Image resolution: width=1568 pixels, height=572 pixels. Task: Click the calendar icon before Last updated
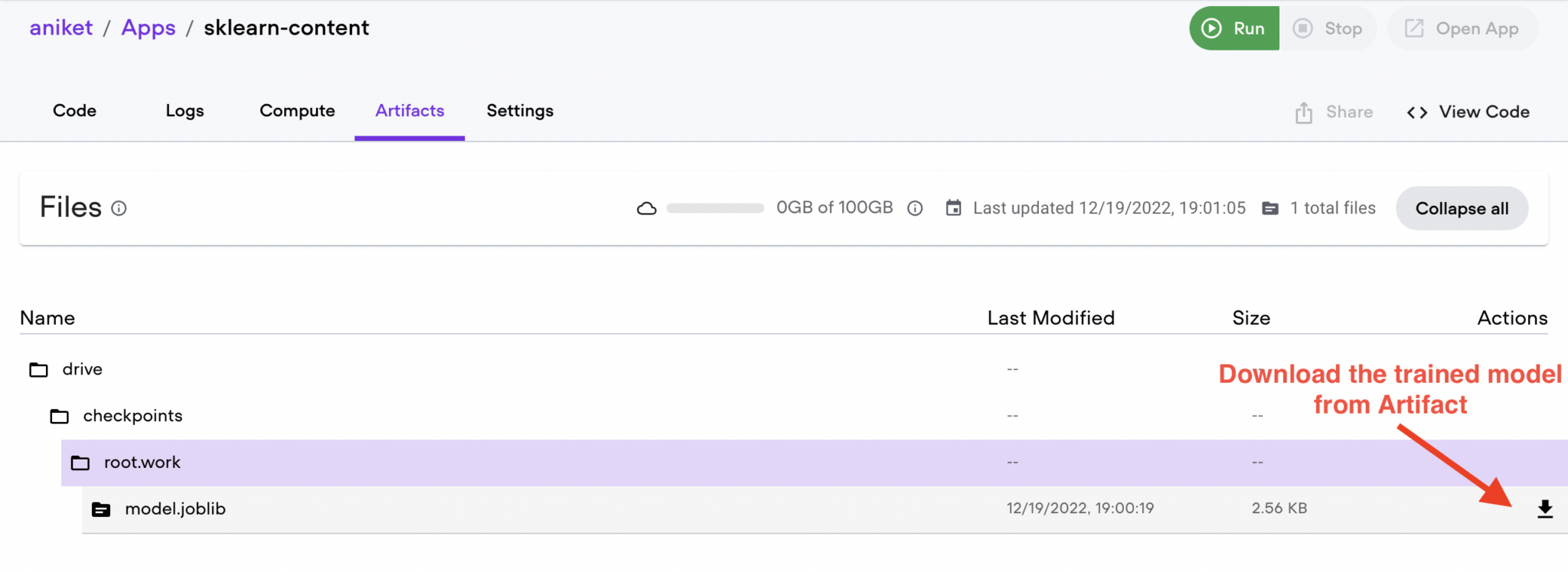[x=953, y=208]
